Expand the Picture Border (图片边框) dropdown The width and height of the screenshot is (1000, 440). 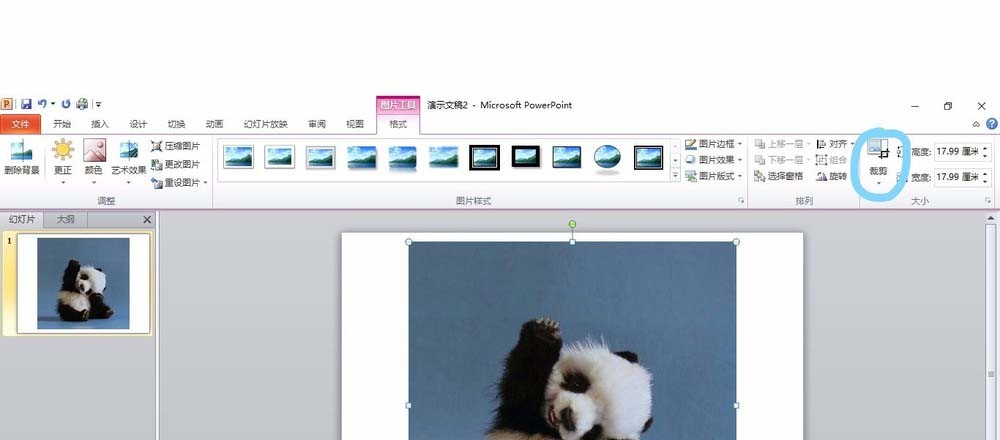point(714,144)
